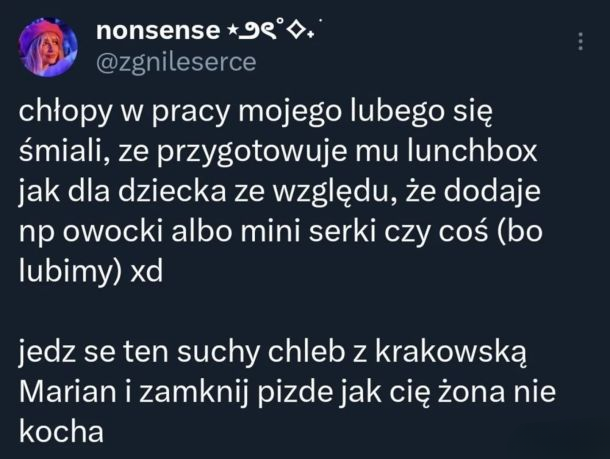Viewport: 610px width, 459px height.
Task: Click the final word kocha
Action: click(x=61, y=432)
